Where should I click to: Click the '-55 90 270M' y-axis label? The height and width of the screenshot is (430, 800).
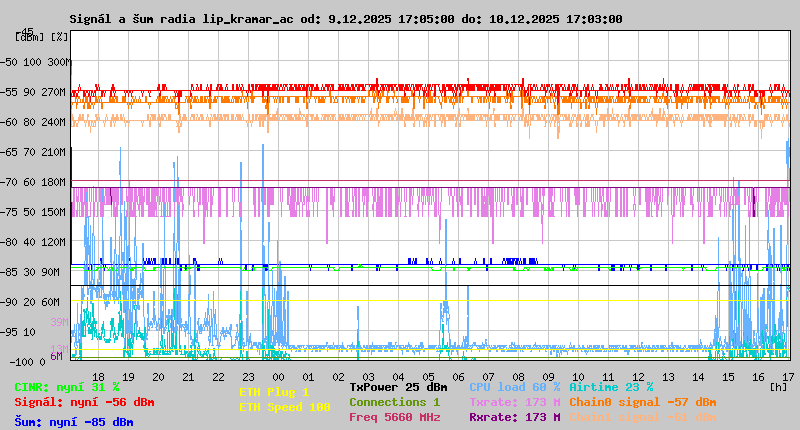pos(34,92)
